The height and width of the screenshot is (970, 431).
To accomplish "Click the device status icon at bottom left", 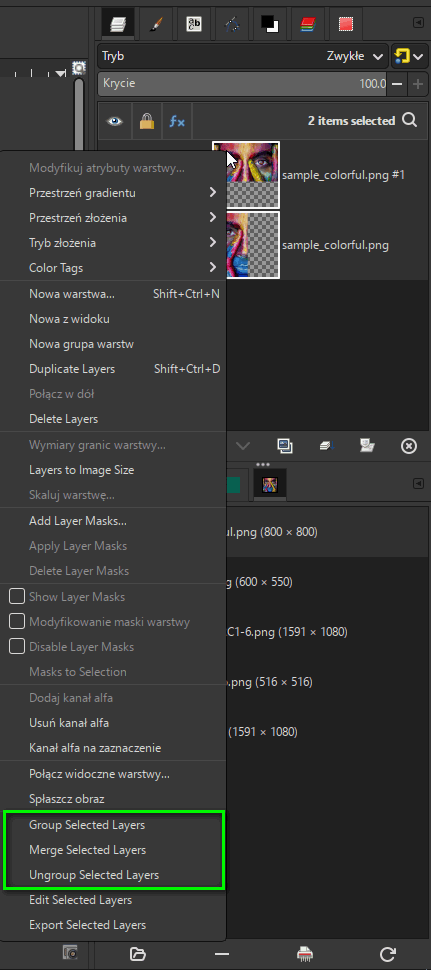I will coord(70,953).
